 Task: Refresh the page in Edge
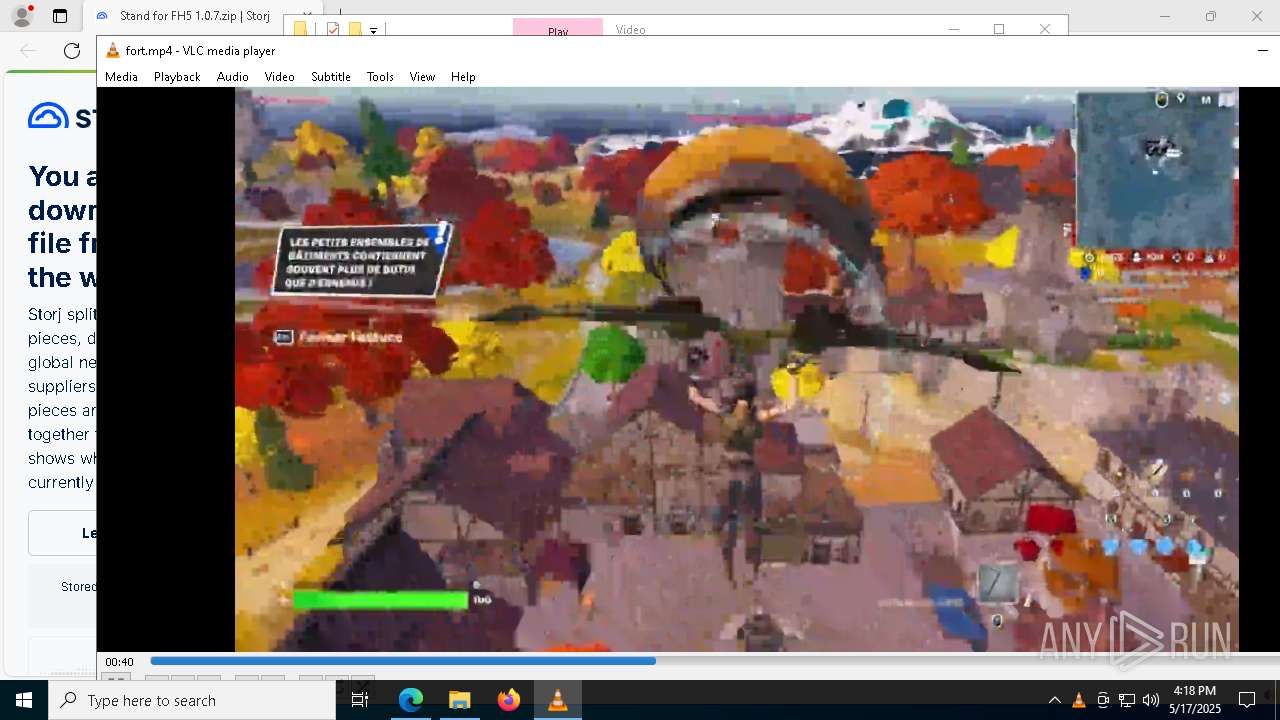pos(72,51)
